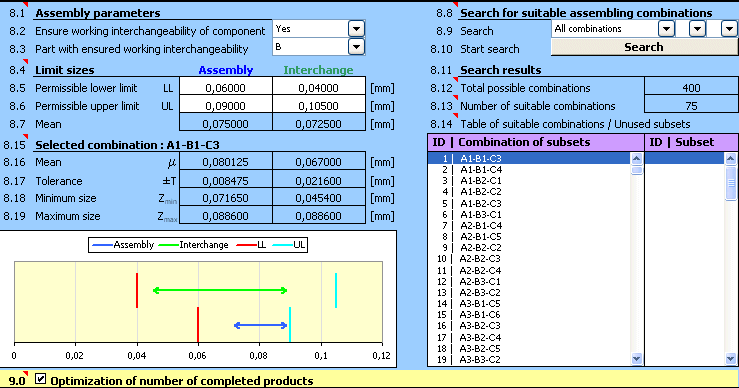Open the Part B dropdown arrow
The height and width of the screenshot is (388, 739).
pyautogui.click(x=356, y=47)
